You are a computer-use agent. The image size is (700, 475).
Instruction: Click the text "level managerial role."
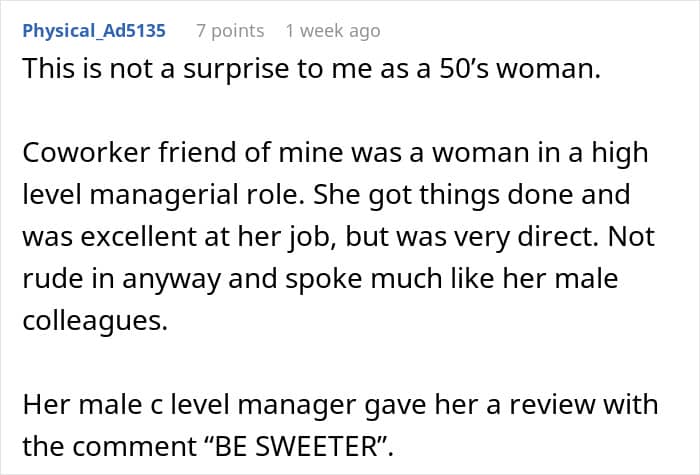click(x=164, y=195)
